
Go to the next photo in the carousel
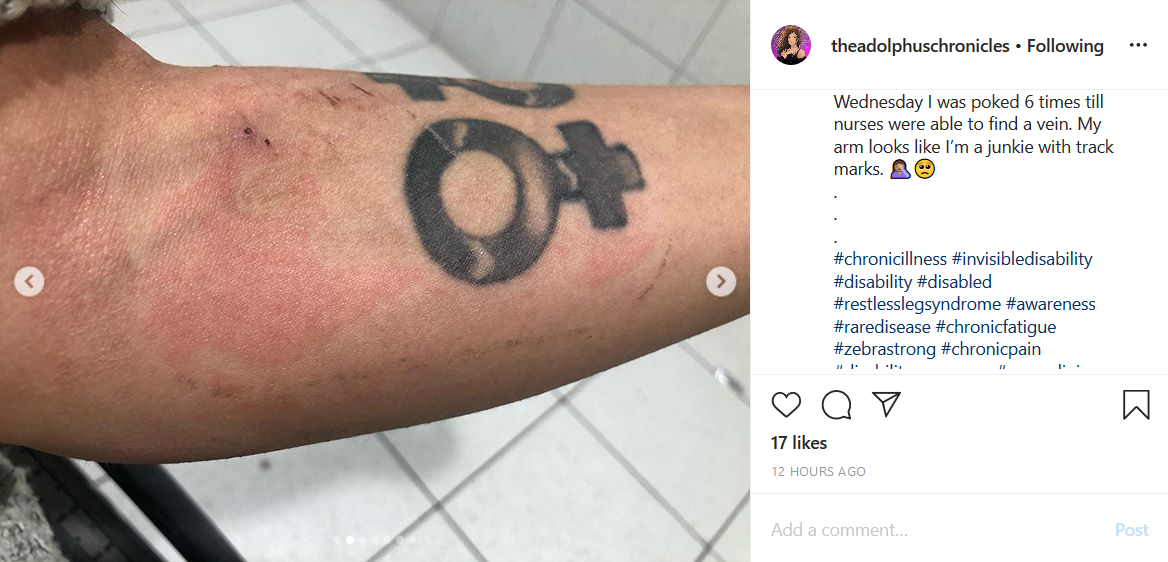tap(721, 281)
